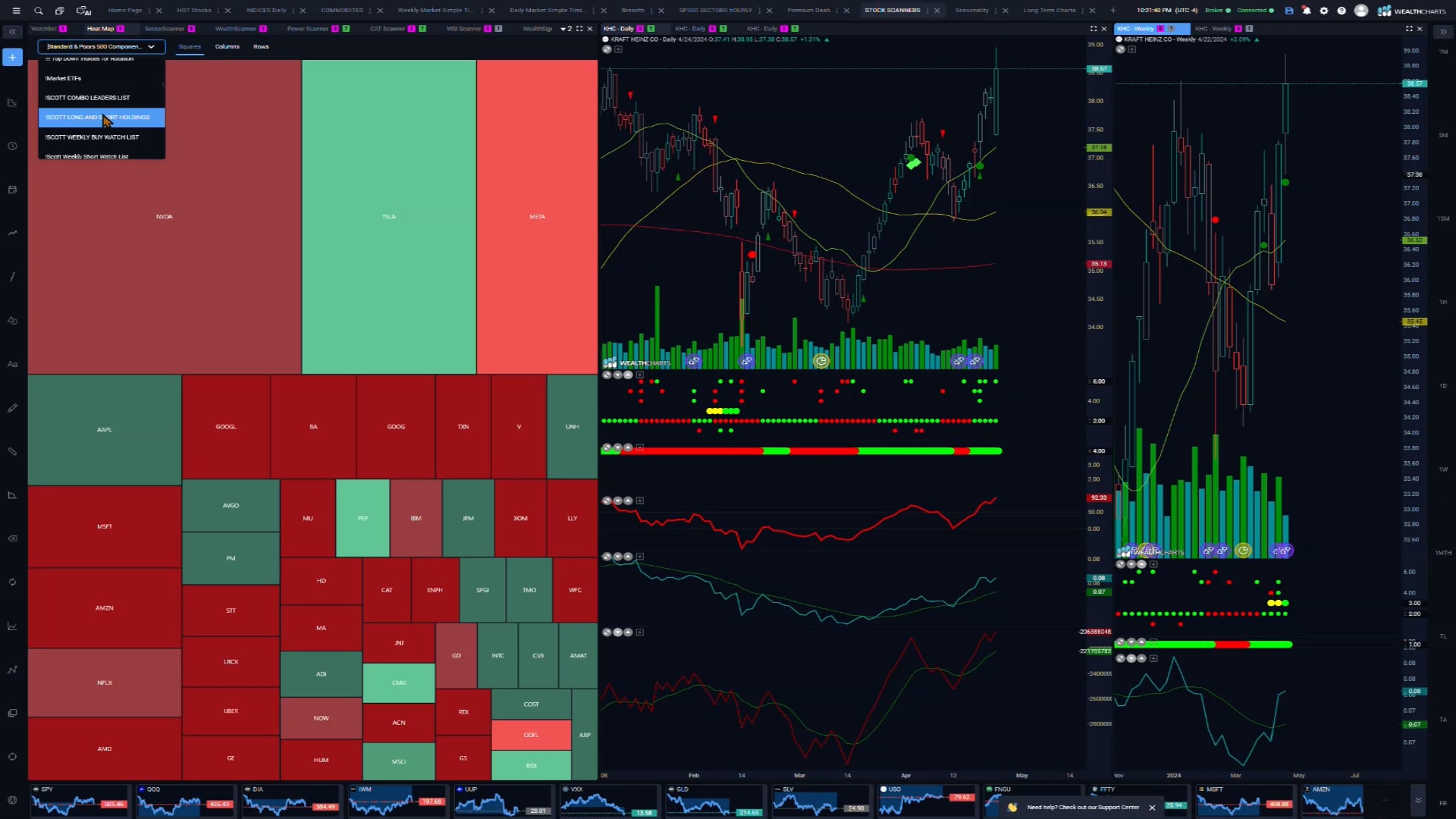Open the tab overflow dropdown showing 2
Image resolution: width=1456 pixels, height=819 pixels.
(x=566, y=29)
